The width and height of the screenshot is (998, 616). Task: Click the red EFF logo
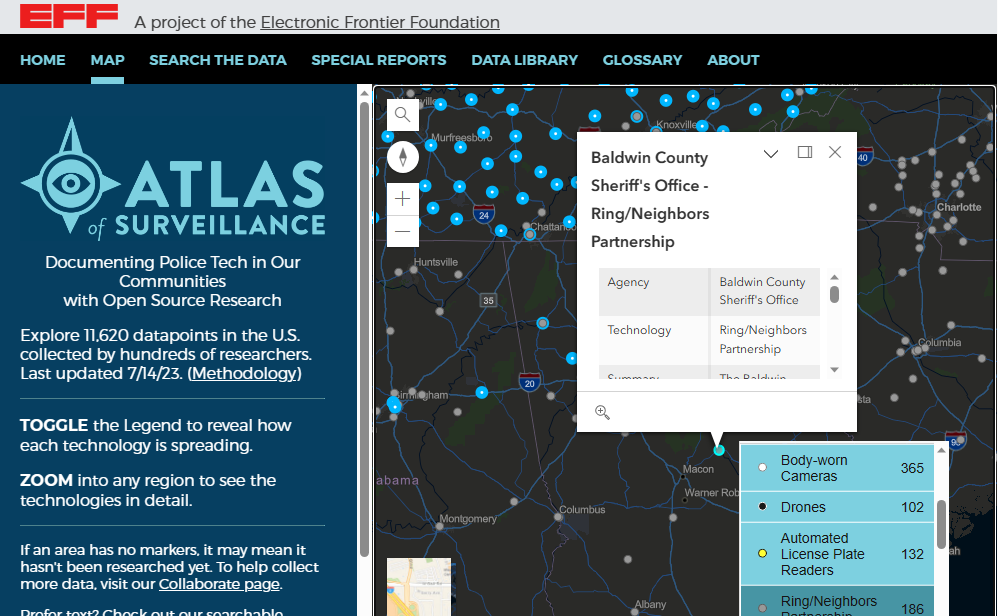coord(69,16)
